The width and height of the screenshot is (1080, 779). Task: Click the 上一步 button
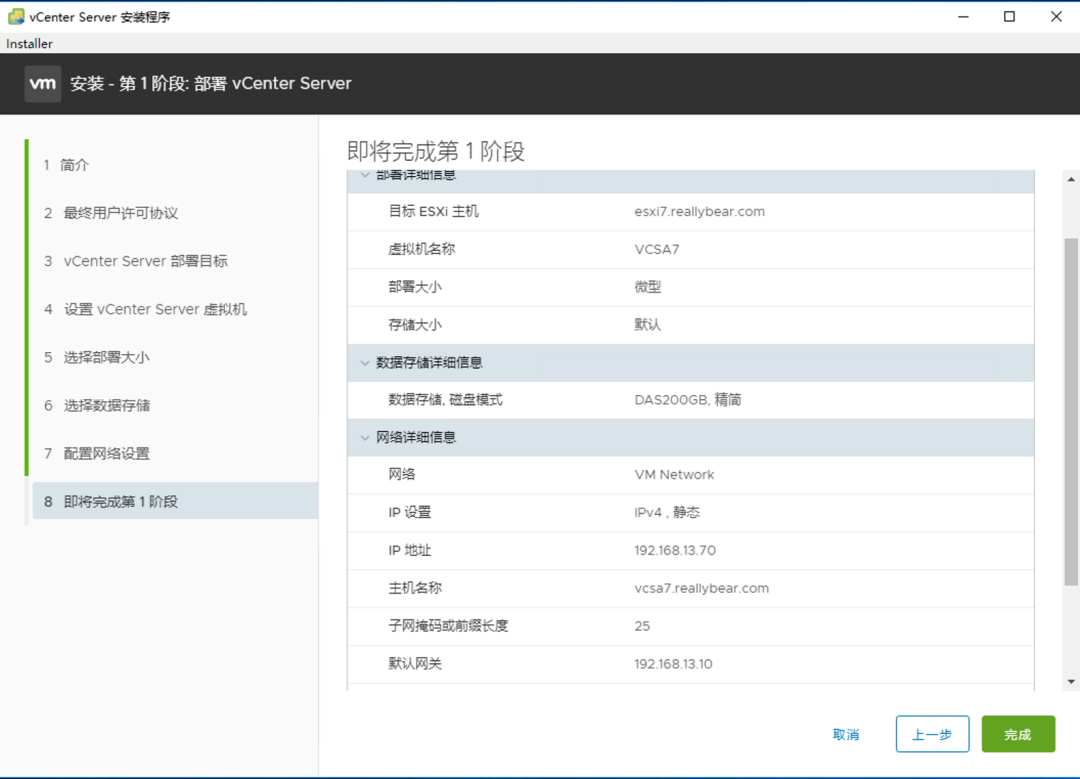933,734
